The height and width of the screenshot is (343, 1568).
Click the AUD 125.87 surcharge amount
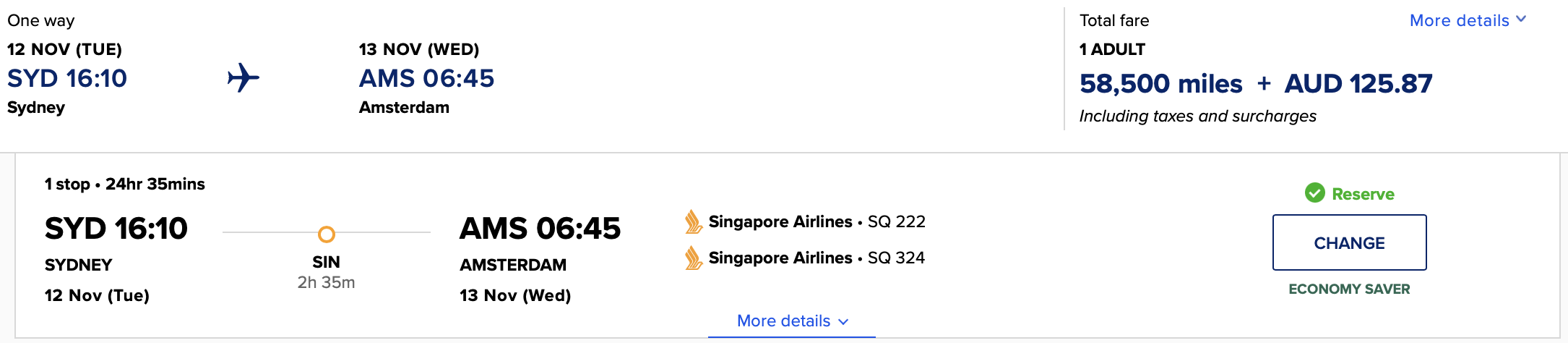point(1358,84)
